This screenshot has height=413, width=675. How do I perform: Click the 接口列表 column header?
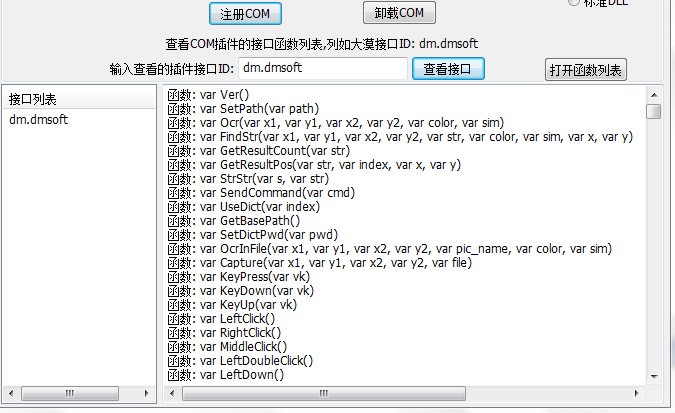point(79,99)
